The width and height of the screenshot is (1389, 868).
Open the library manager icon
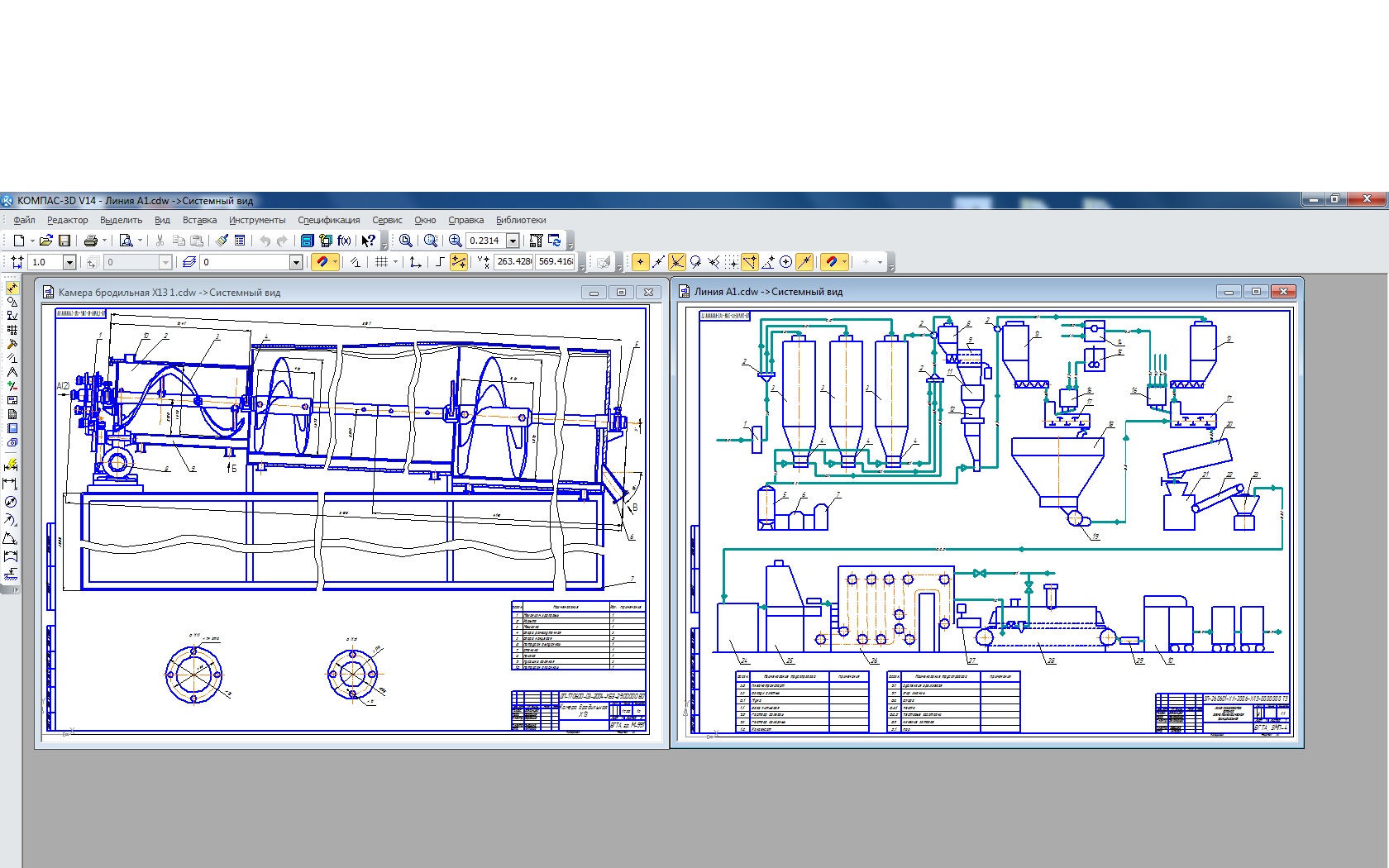point(325,241)
